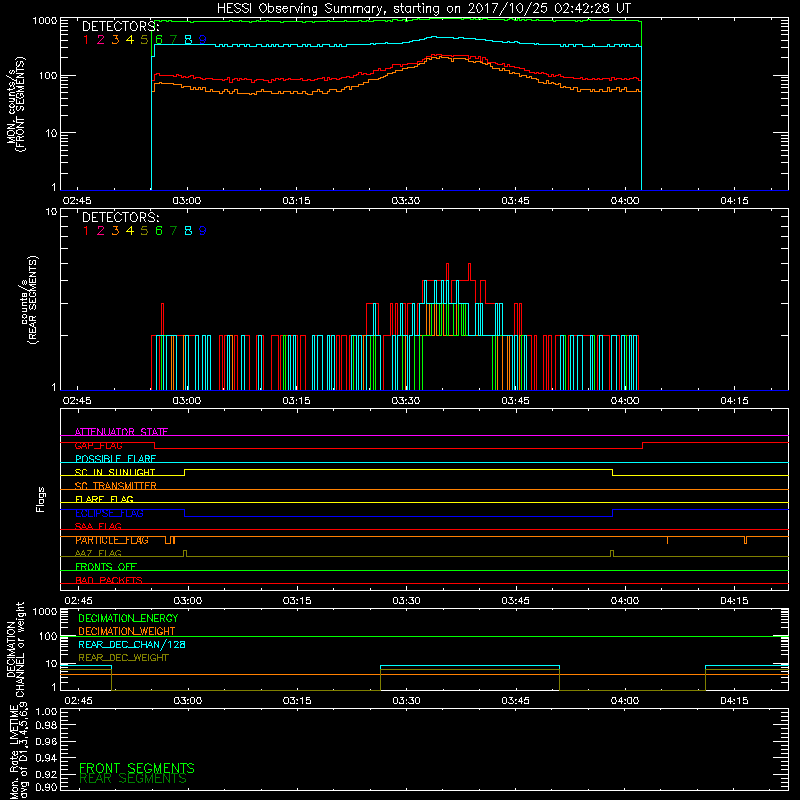Click the front segments count-rate y-axis title

pos(16,104)
